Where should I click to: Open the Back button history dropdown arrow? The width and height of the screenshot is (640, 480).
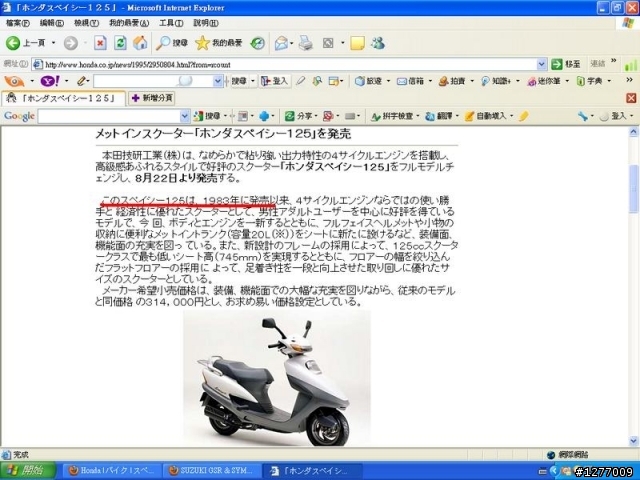pos(53,43)
